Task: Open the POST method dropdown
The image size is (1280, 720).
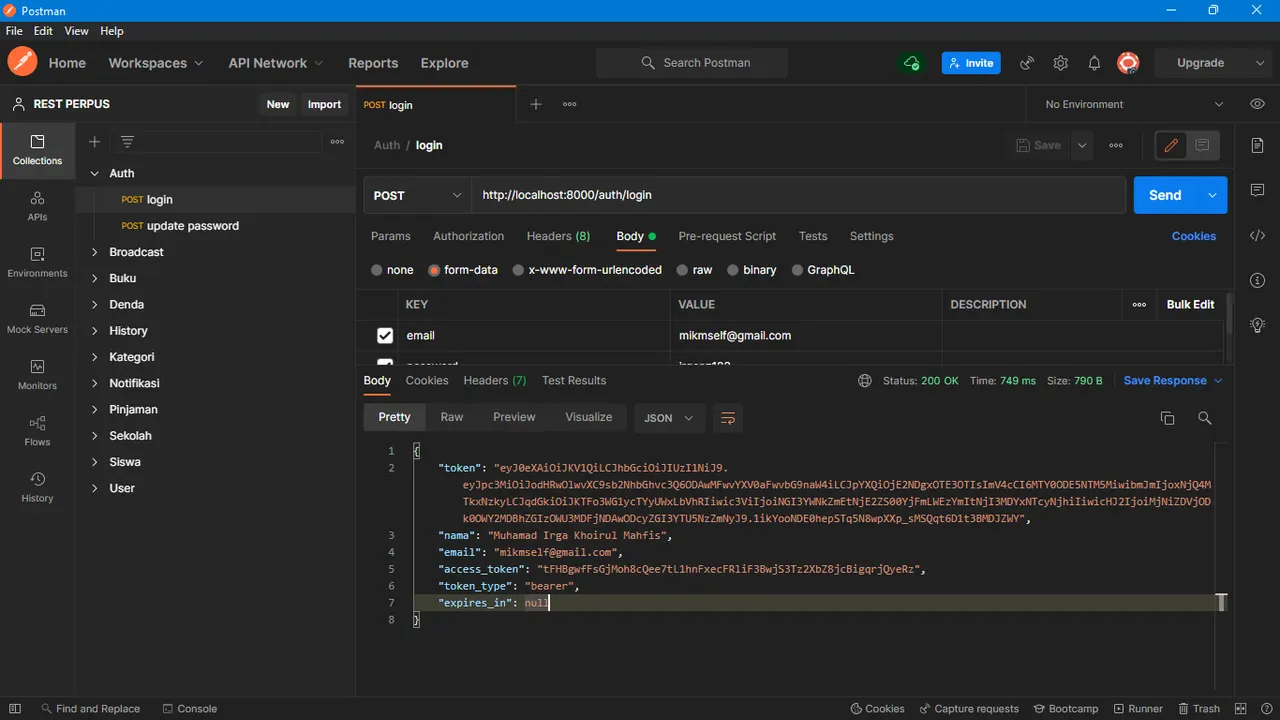Action: pyautogui.click(x=418, y=196)
